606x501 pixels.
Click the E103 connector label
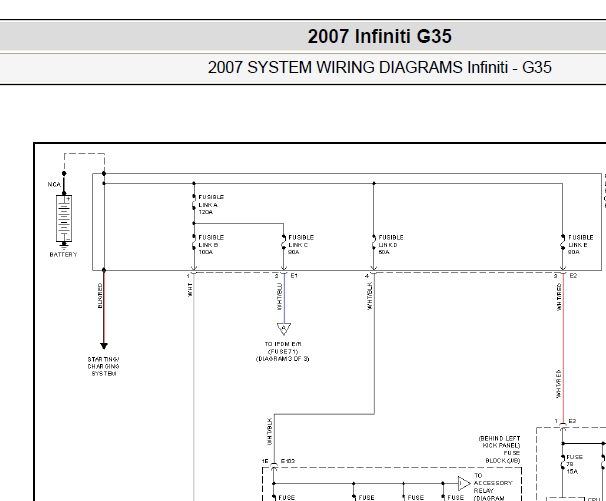click(288, 461)
